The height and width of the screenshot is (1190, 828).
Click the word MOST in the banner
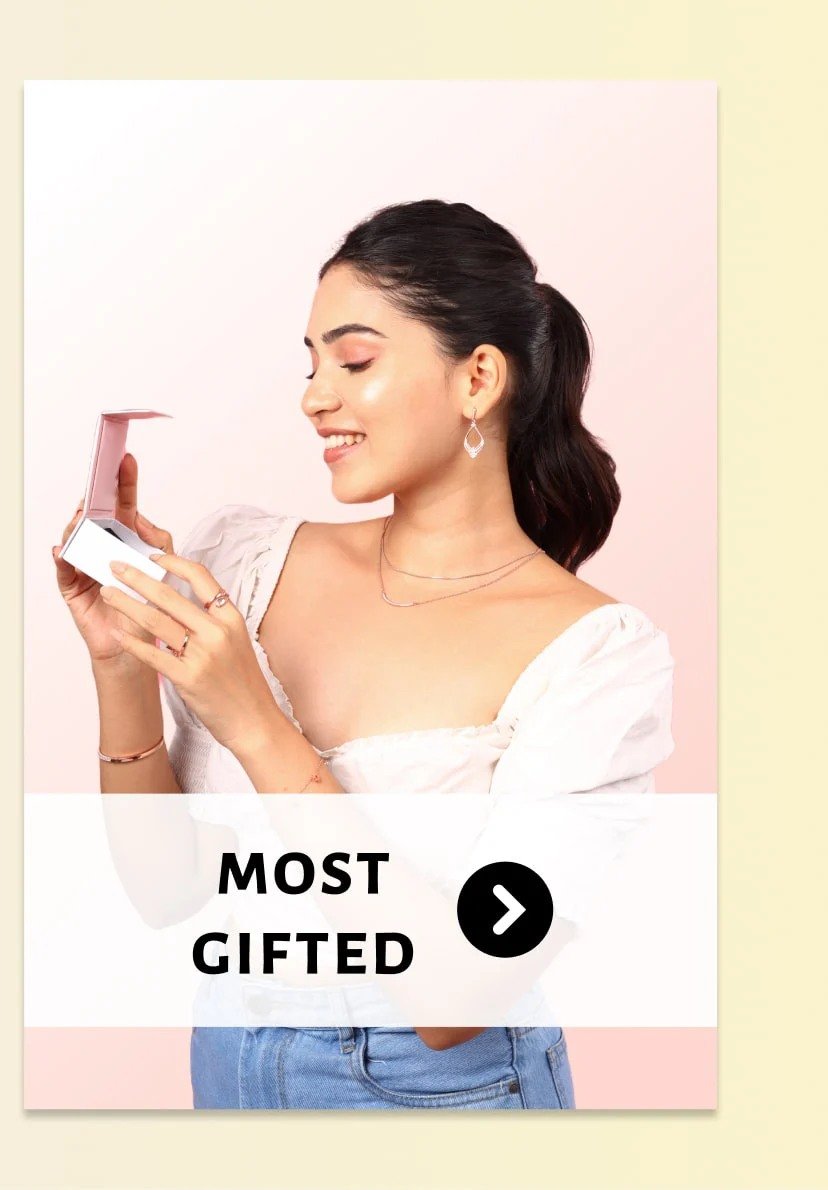pyautogui.click(x=304, y=874)
